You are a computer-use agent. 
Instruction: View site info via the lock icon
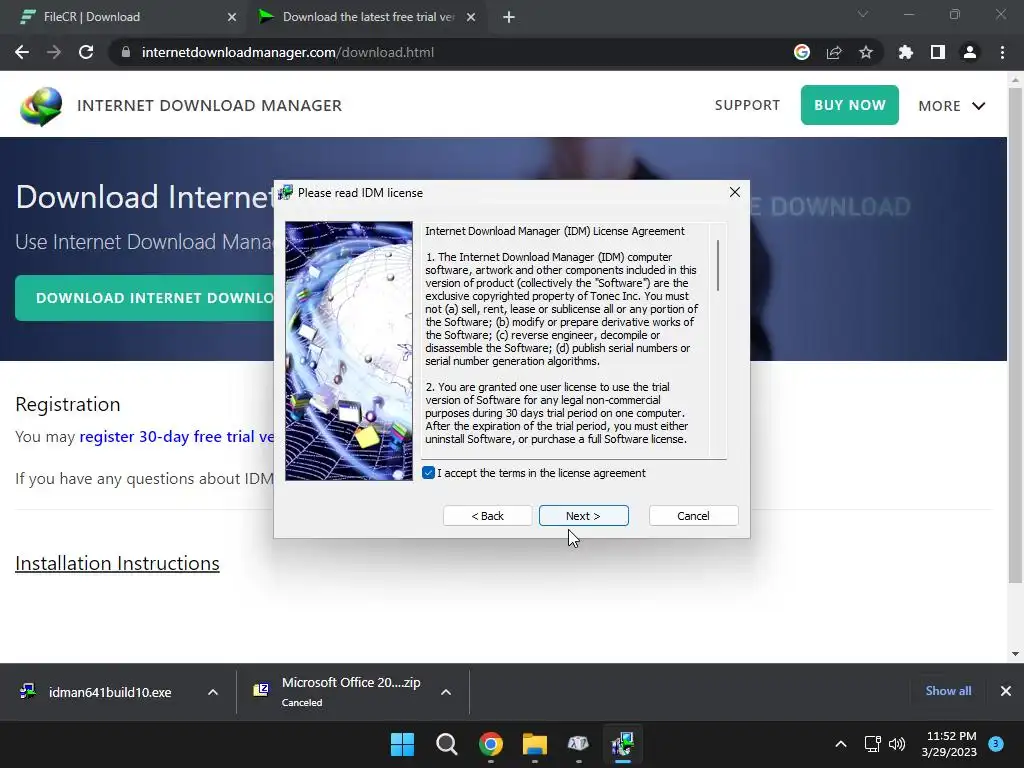click(x=126, y=52)
